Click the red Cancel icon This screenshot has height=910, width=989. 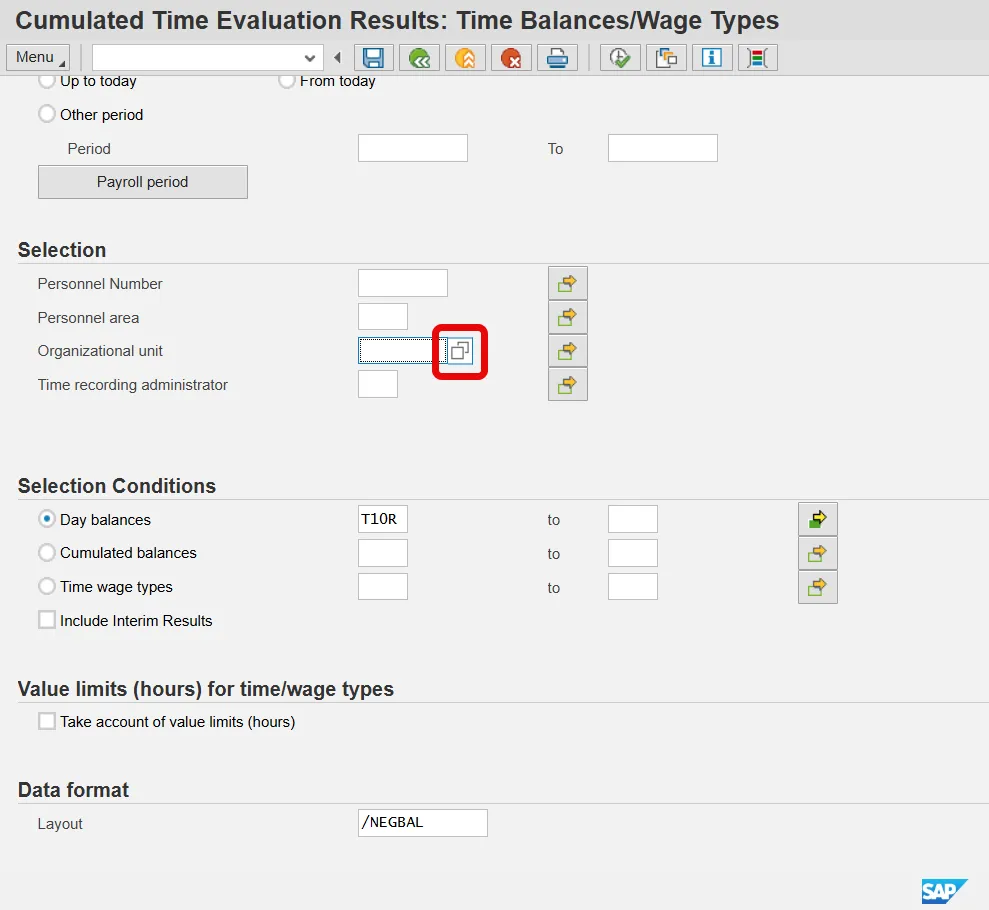pos(511,58)
